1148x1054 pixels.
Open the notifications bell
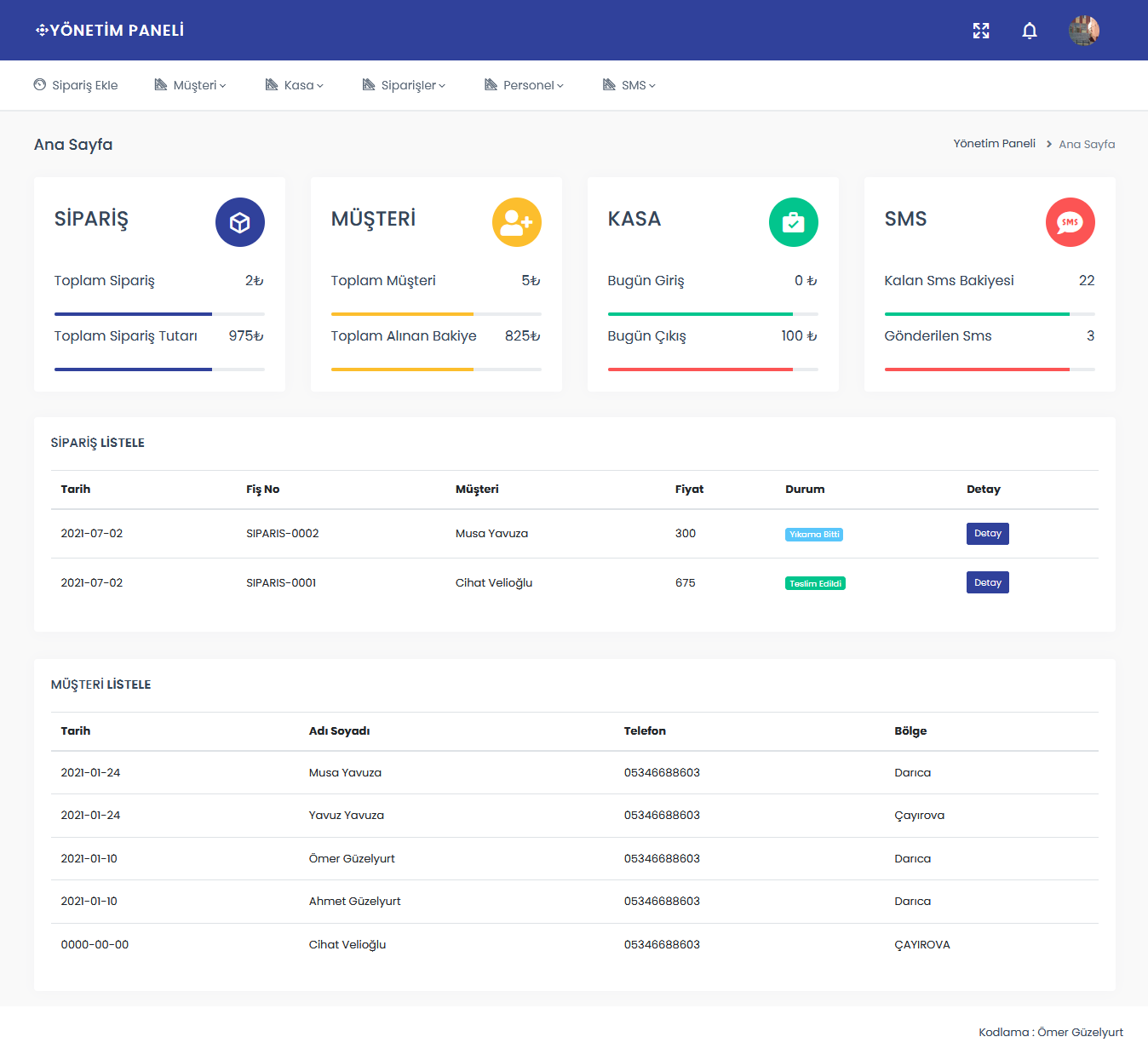point(1030,31)
